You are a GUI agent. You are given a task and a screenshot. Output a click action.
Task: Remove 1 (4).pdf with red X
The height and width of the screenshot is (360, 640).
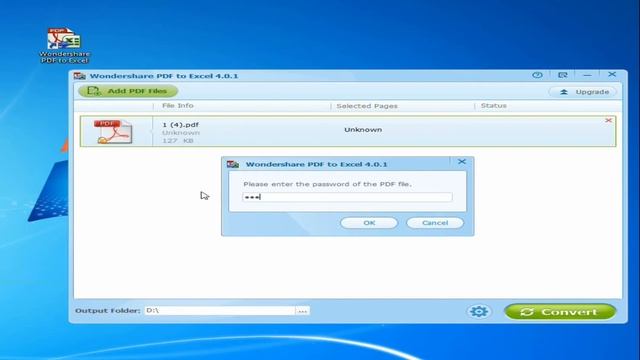pos(608,120)
